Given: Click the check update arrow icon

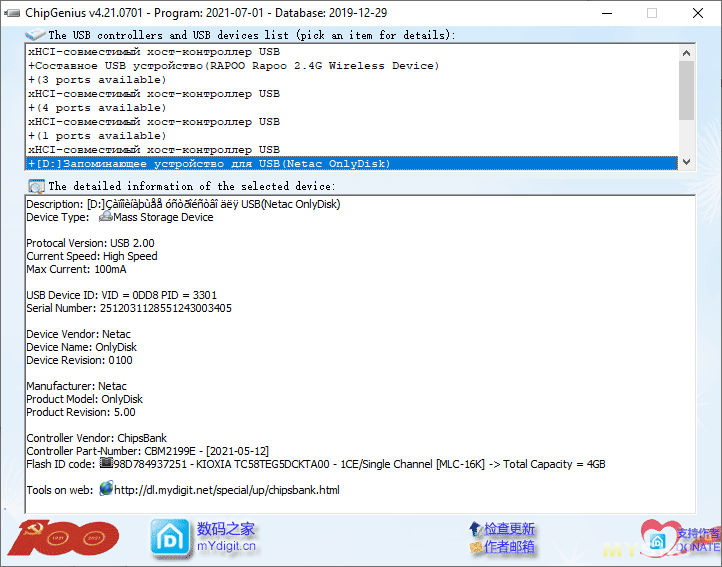Looking at the screenshot, I should [475, 528].
